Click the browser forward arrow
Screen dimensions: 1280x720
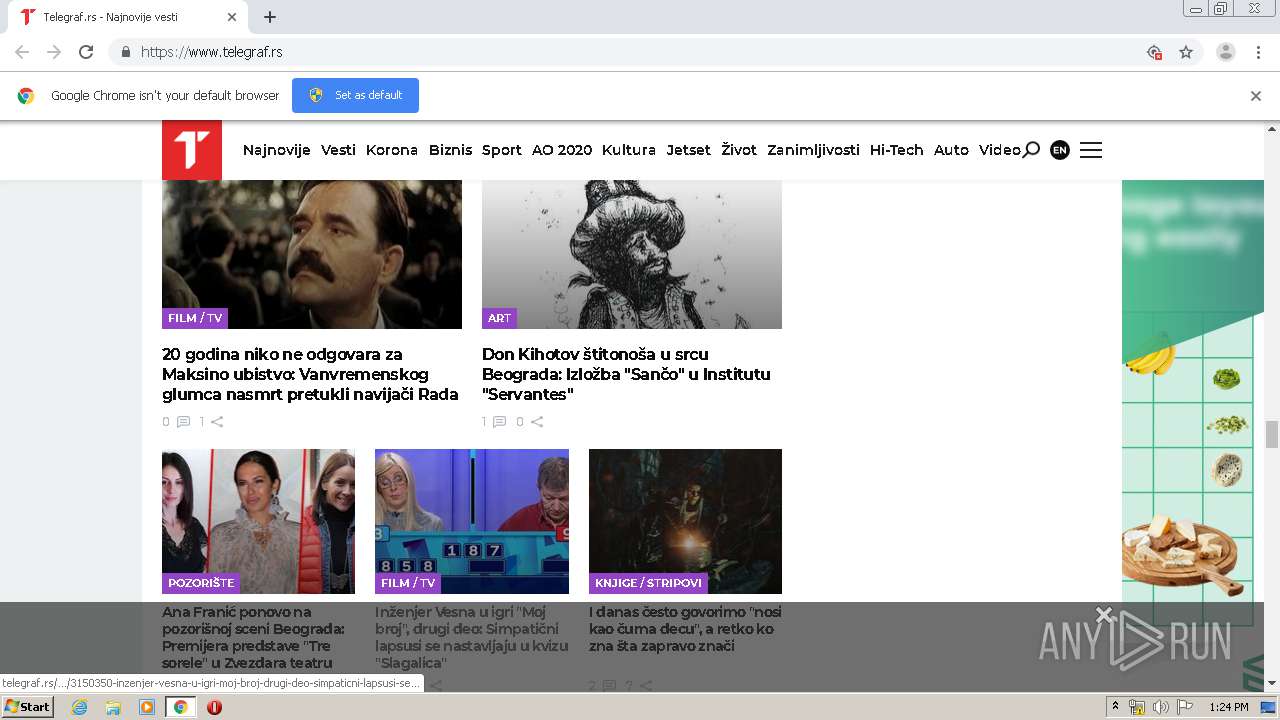(54, 52)
